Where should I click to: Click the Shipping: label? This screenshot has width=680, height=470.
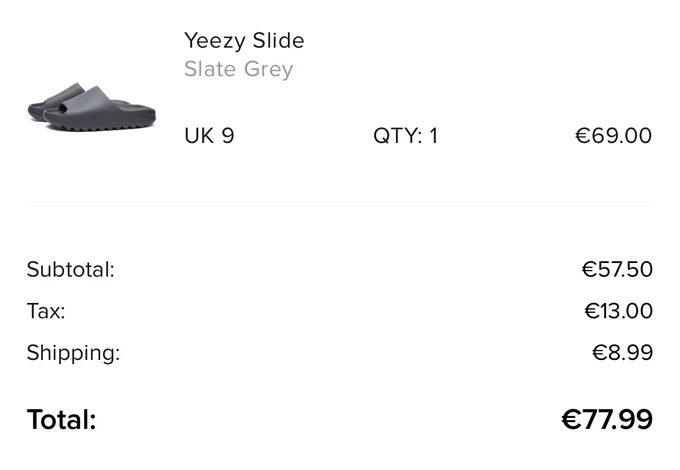click(73, 353)
